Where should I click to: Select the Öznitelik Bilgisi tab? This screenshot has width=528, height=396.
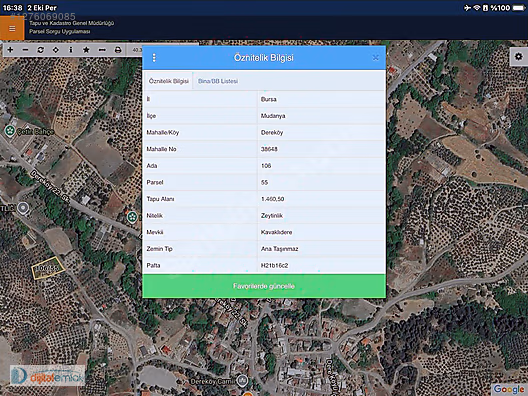(168, 81)
